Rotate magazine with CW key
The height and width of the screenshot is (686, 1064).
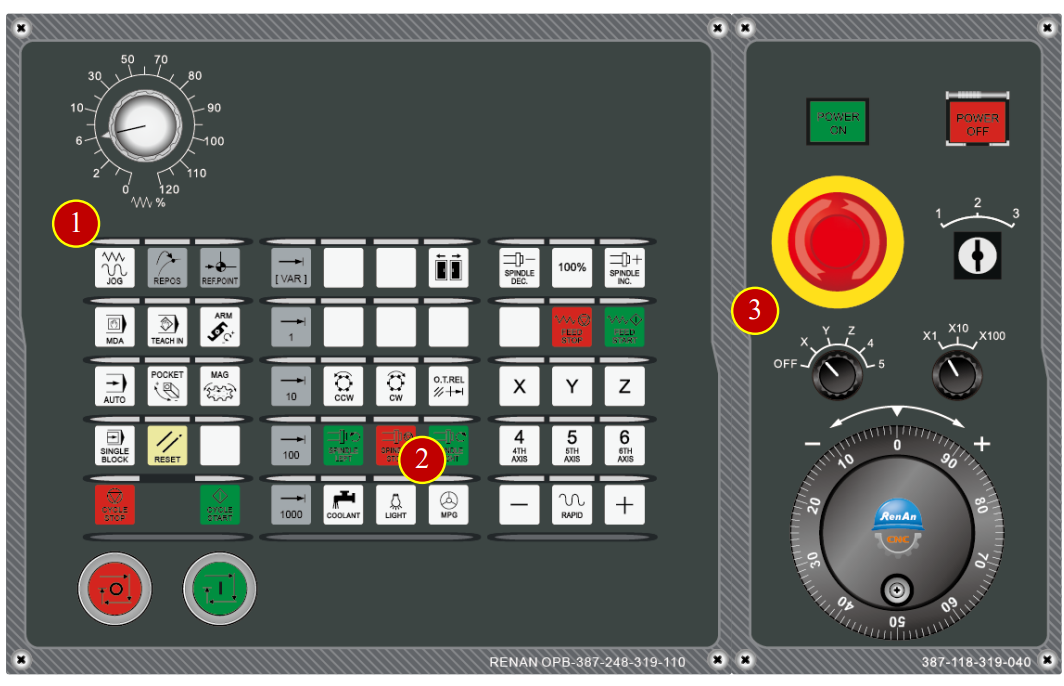click(396, 386)
